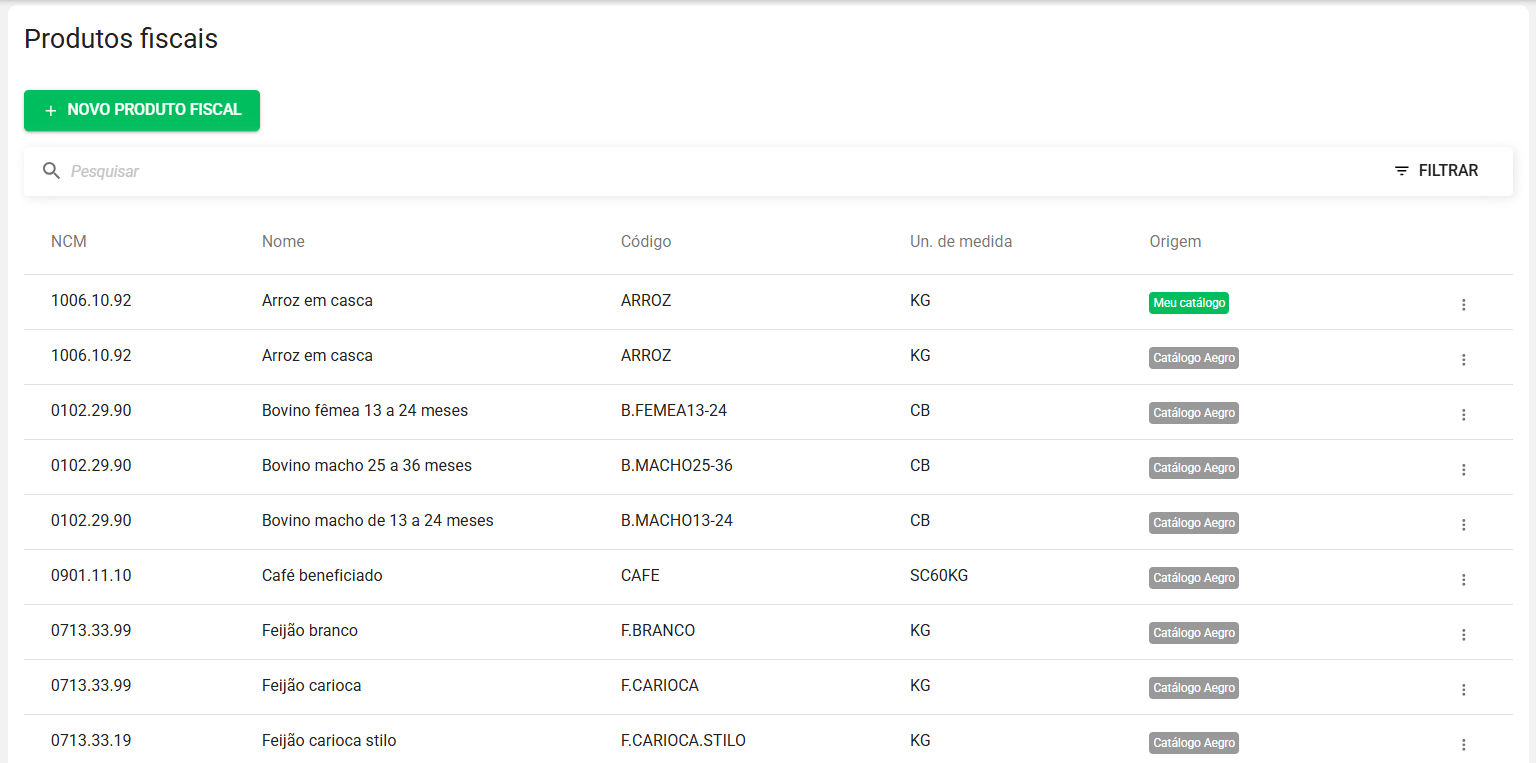Select the green Meu catálogo badge
The height and width of the screenshot is (763, 1536).
(x=1188, y=303)
